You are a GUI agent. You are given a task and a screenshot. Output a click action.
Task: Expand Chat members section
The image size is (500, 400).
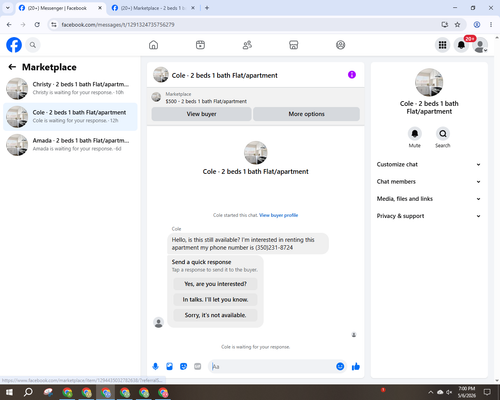pyautogui.click(x=429, y=182)
